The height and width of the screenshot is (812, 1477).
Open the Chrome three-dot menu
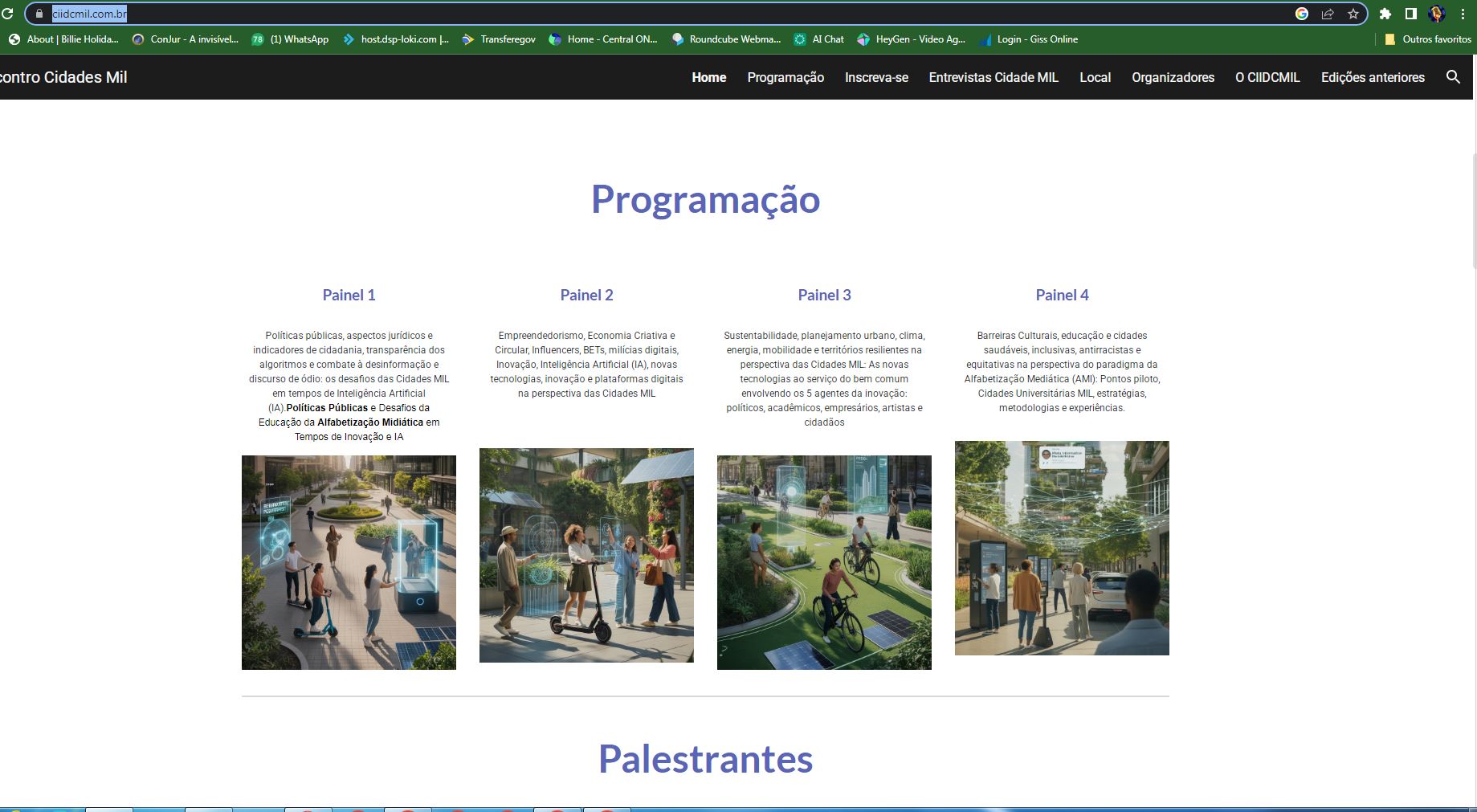coord(1463,14)
